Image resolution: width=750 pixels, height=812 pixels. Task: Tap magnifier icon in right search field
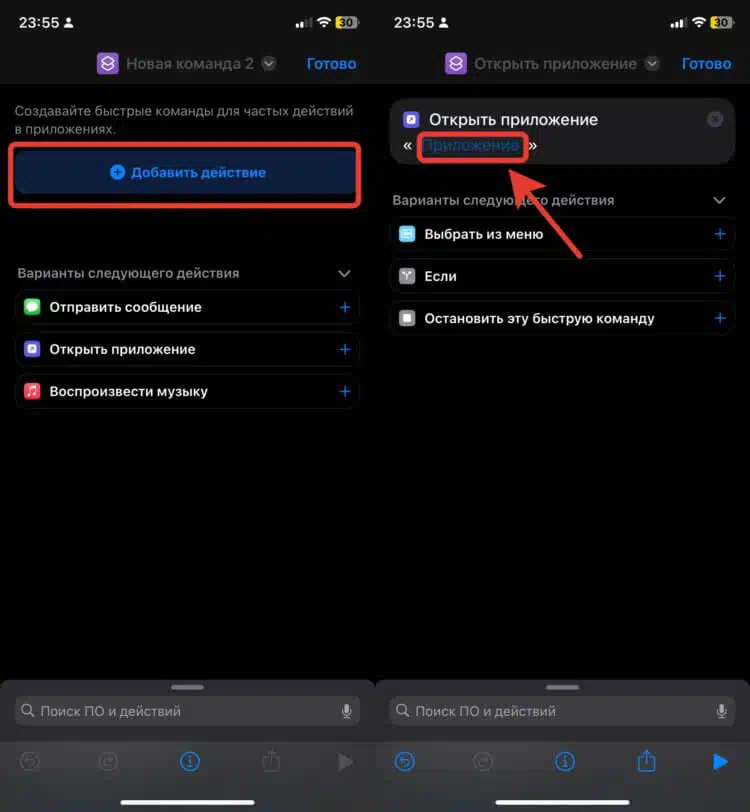402,710
